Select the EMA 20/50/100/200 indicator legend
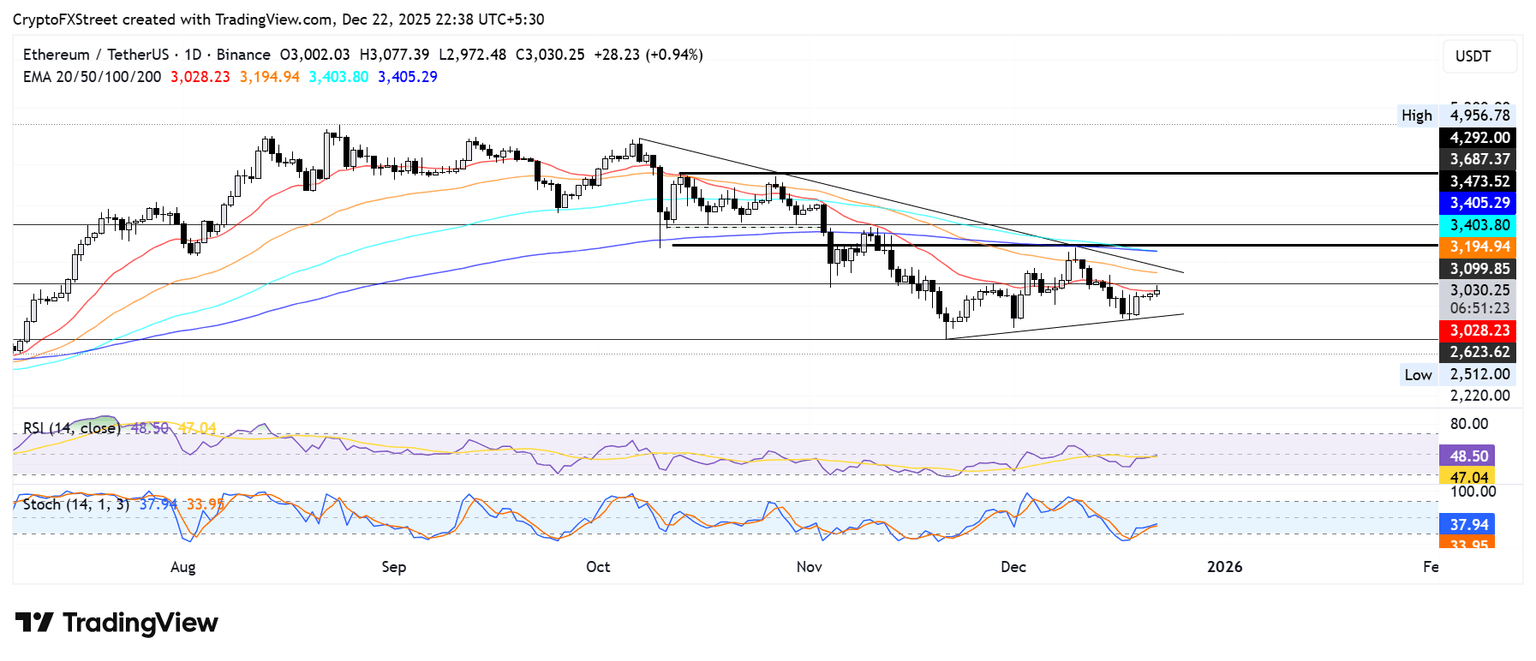The width and height of the screenshot is (1536, 661). [x=92, y=76]
